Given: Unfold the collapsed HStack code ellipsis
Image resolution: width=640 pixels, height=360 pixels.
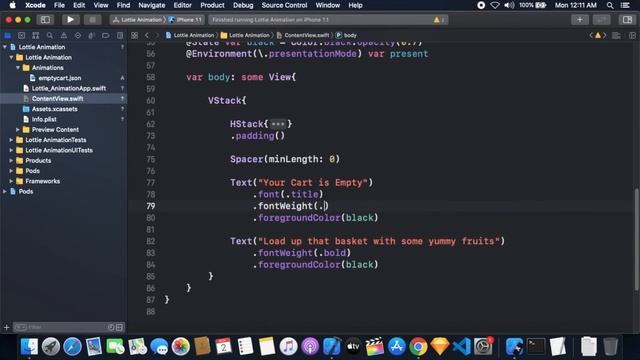Looking at the screenshot, I should click(278, 124).
